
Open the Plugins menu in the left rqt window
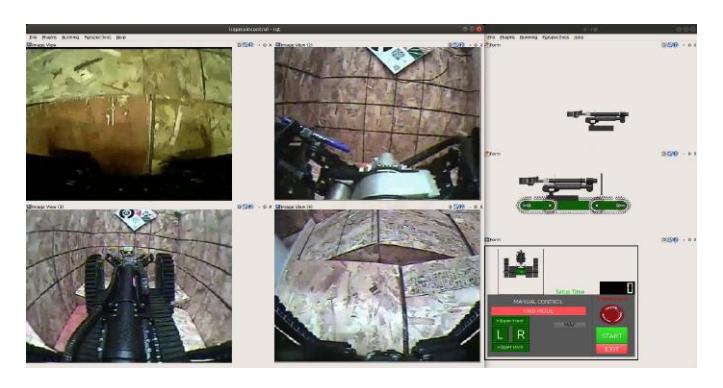[49, 37]
